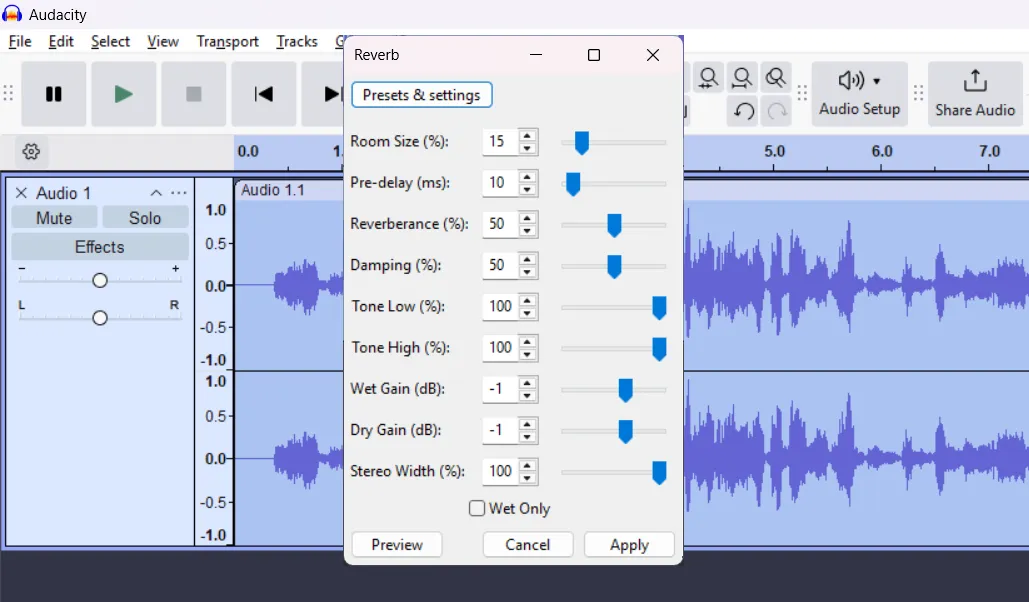Image resolution: width=1029 pixels, height=602 pixels.
Task: Enable the Wet Only checkbox
Action: pyautogui.click(x=477, y=509)
